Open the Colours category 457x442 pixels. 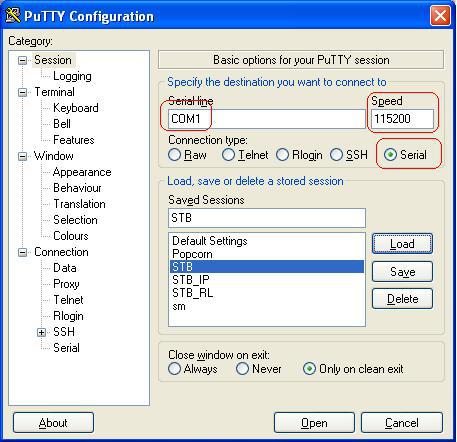[71, 236]
